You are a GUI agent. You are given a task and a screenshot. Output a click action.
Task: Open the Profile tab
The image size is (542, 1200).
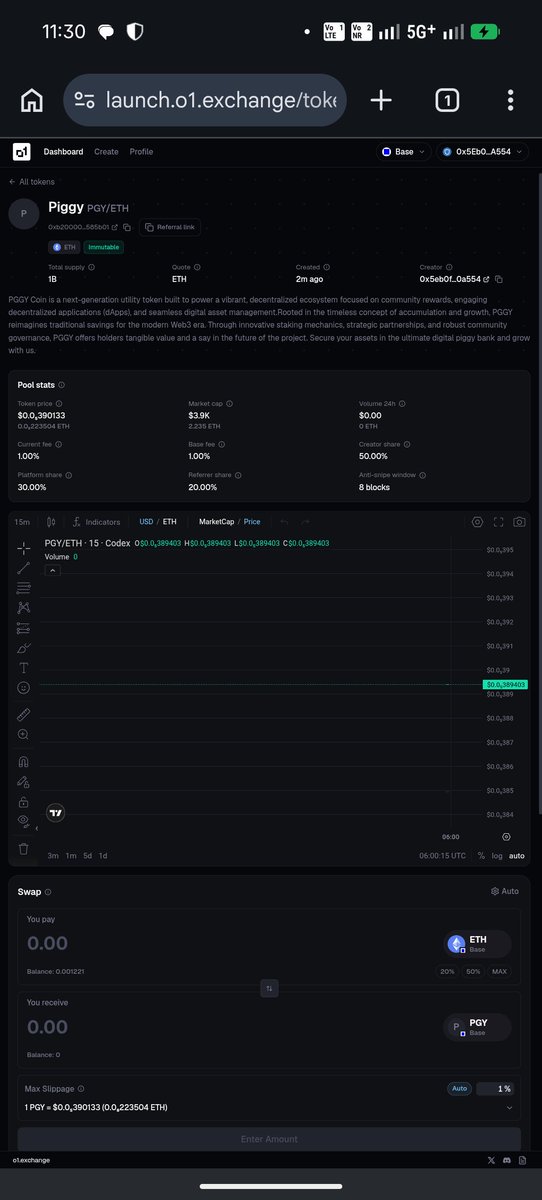(x=141, y=152)
